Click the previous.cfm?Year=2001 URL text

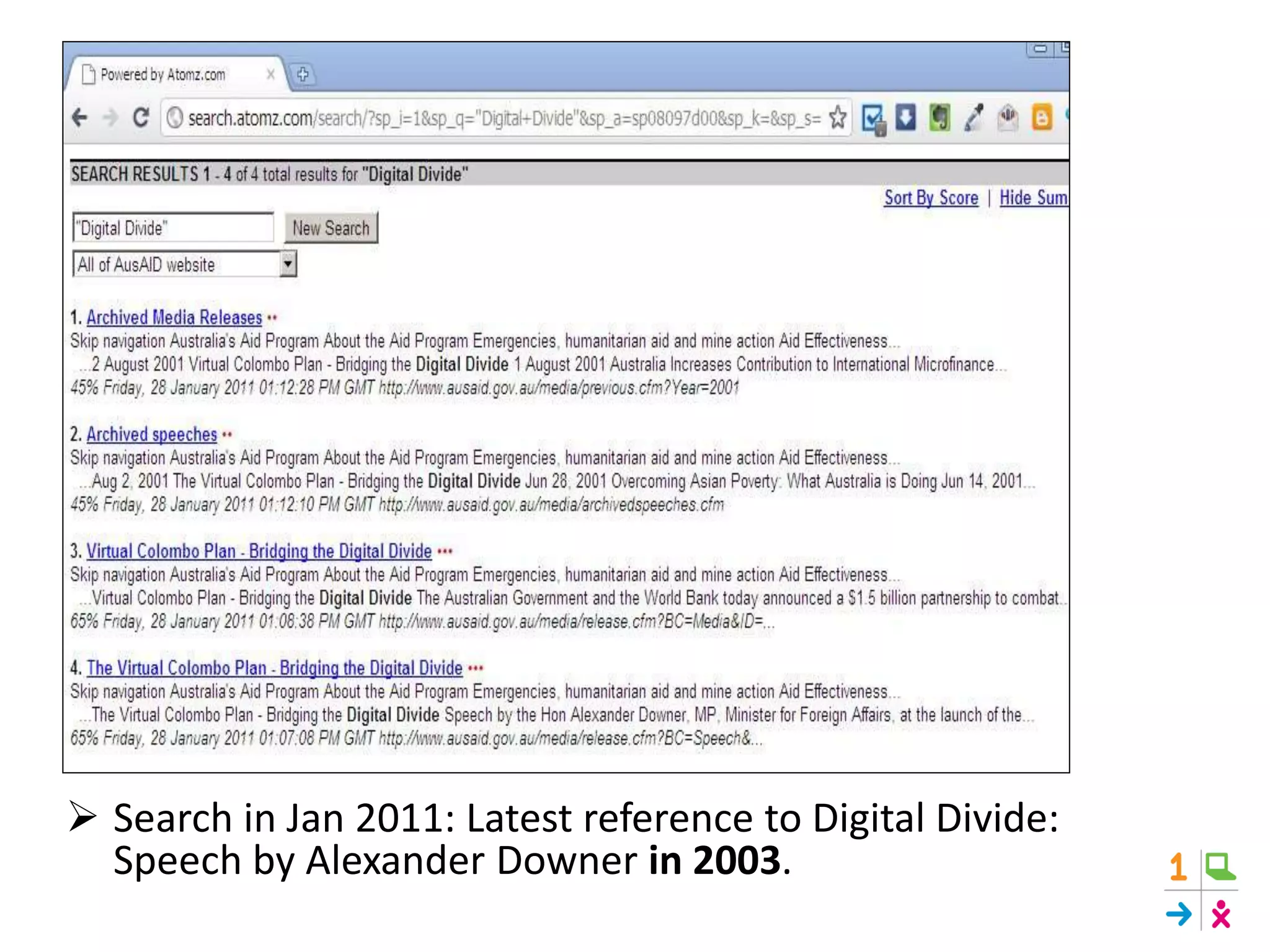559,388
